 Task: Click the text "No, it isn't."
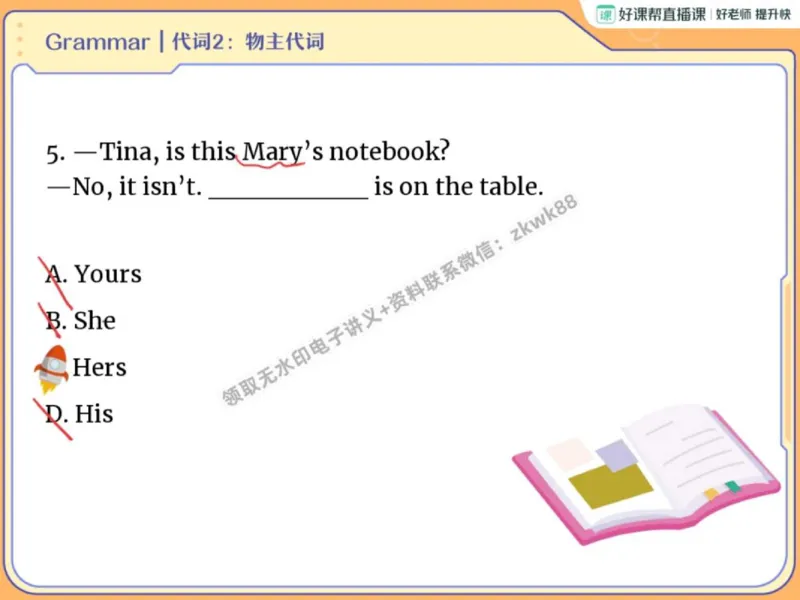pos(137,187)
